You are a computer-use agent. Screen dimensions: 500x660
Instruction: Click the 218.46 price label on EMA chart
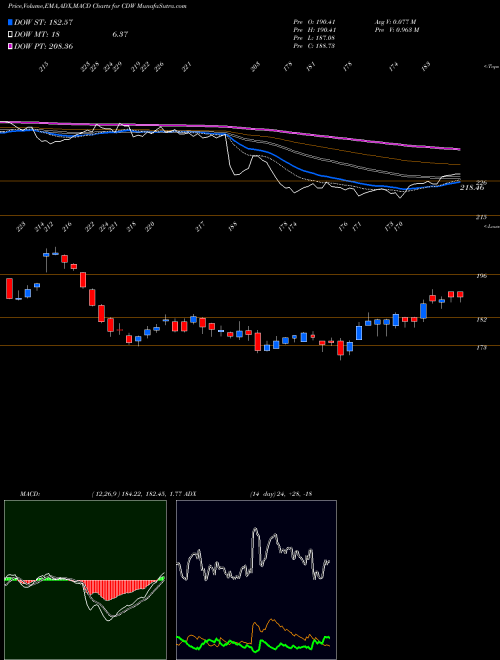point(472,188)
